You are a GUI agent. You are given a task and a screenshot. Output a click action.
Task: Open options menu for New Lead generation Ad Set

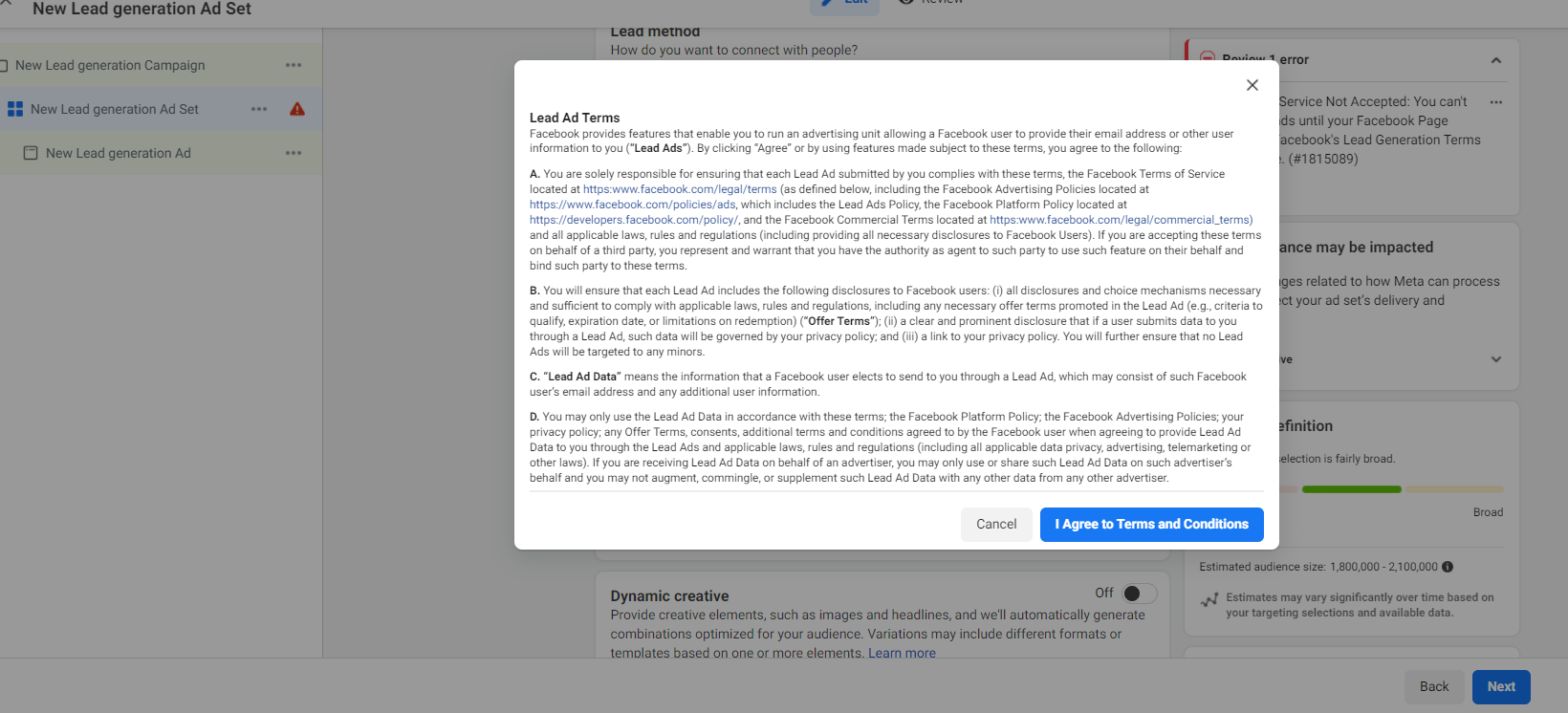pyautogui.click(x=259, y=109)
